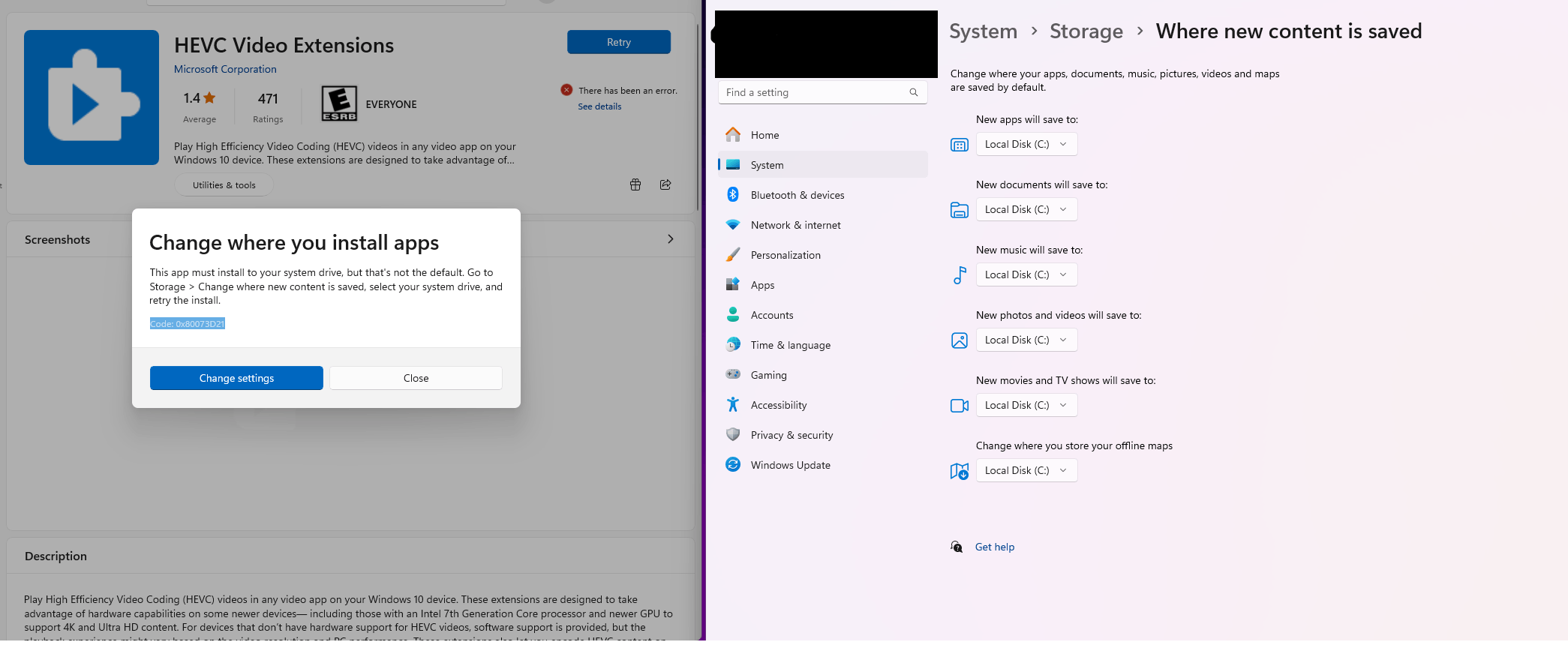The image size is (1568, 648).
Task: Open Gaming in the Settings sidebar
Action: (823, 375)
